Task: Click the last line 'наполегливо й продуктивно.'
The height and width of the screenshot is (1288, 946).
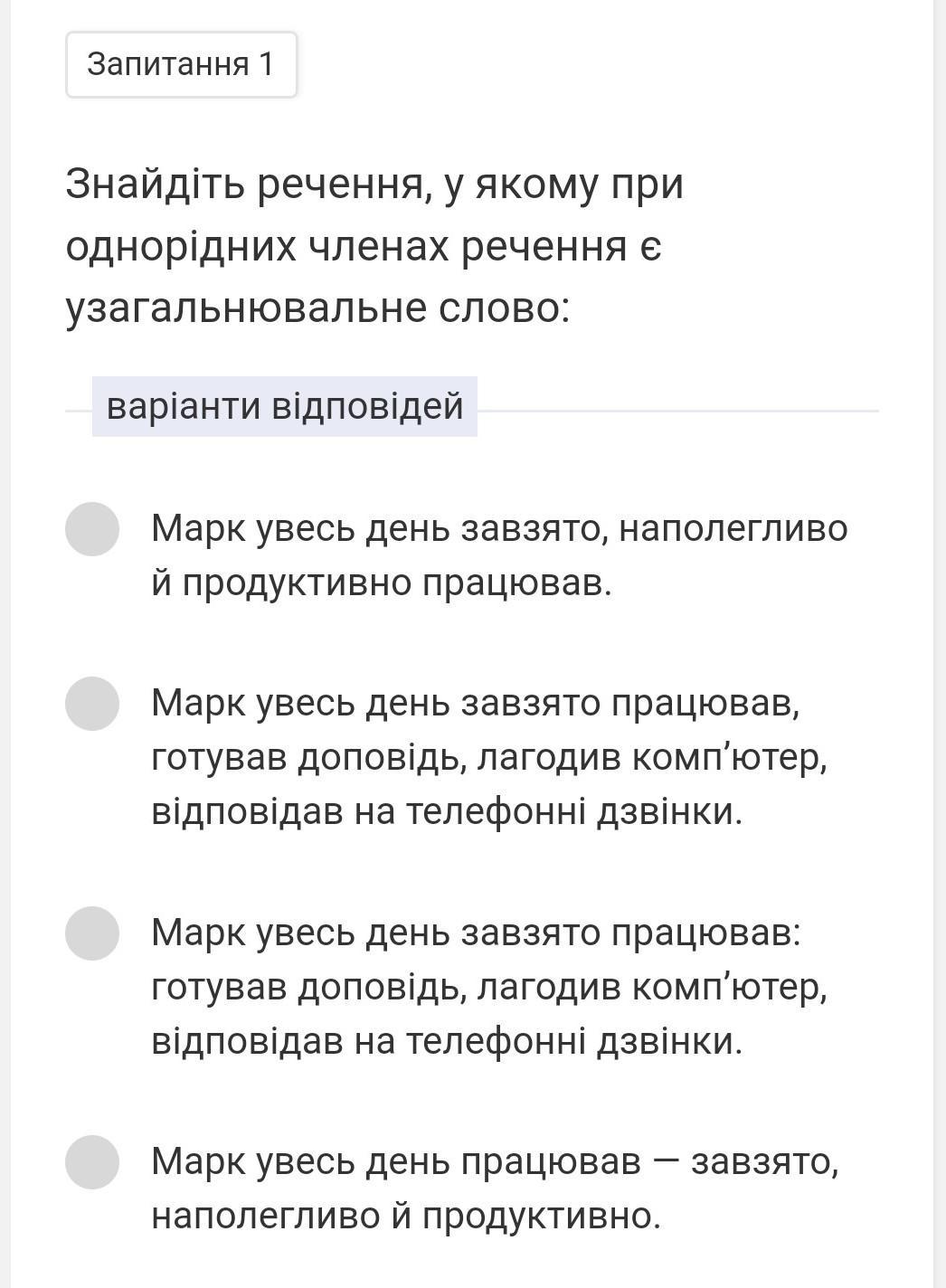Action: (x=406, y=1216)
